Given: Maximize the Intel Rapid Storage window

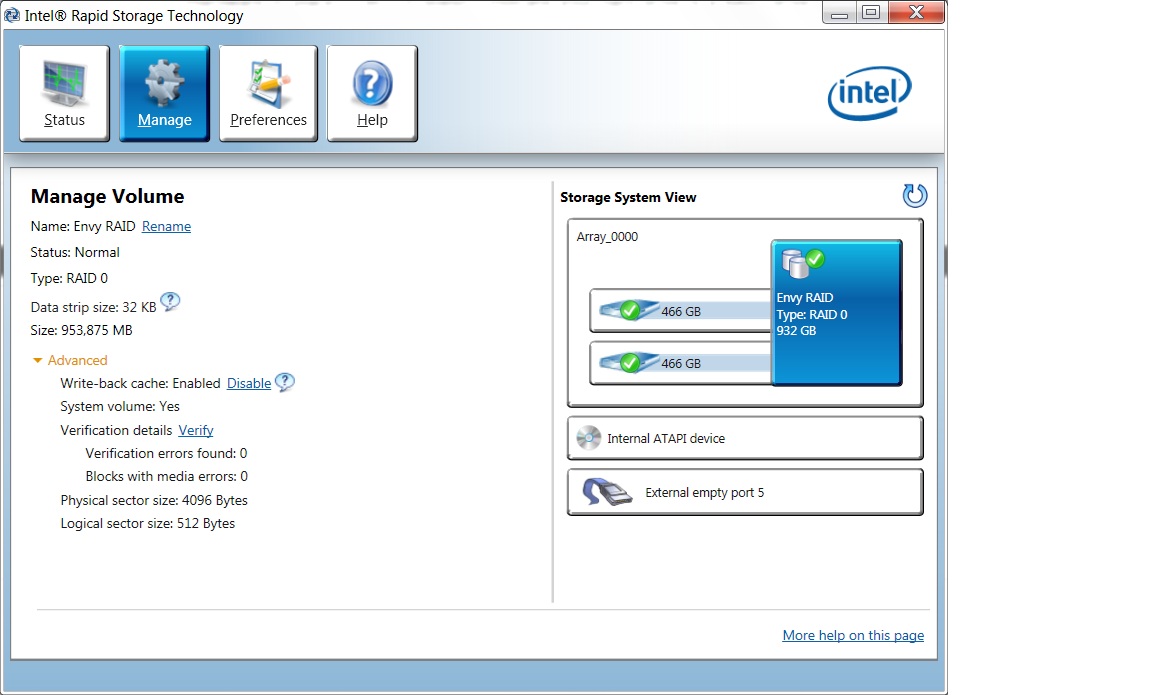Looking at the screenshot, I should pyautogui.click(x=871, y=12).
